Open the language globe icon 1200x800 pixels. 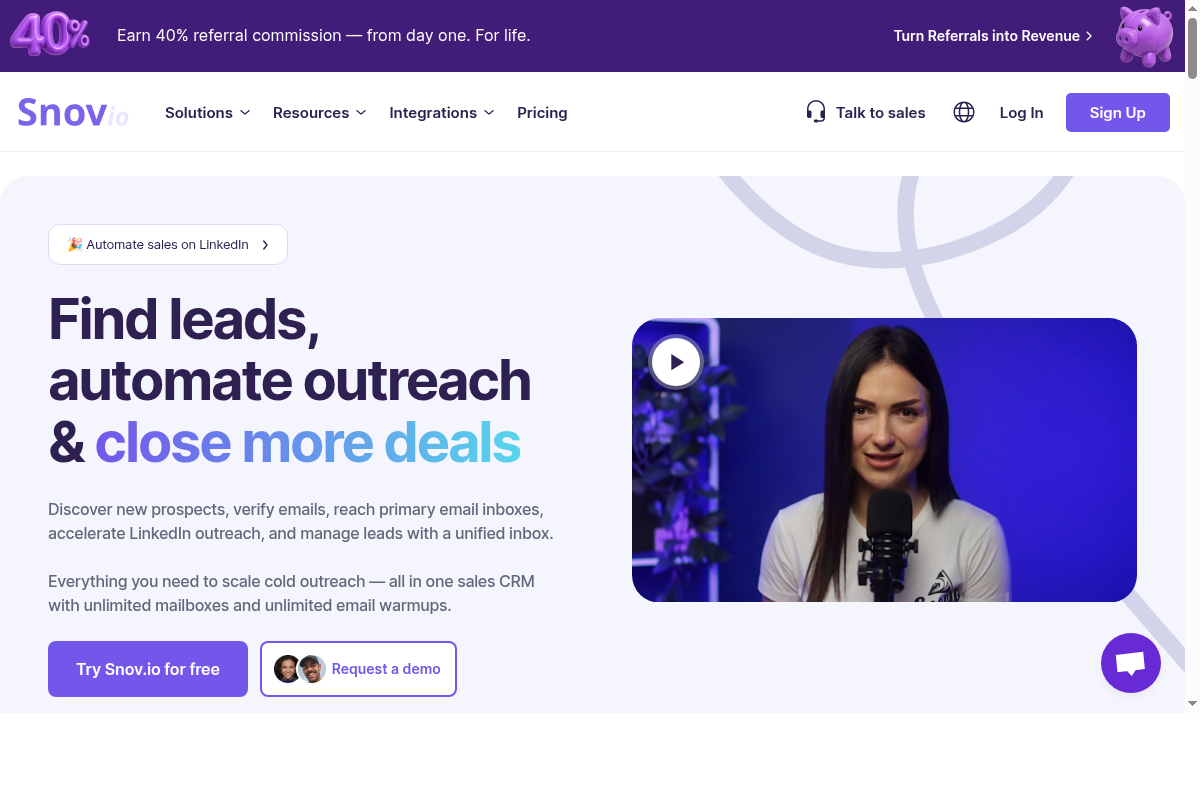click(964, 112)
